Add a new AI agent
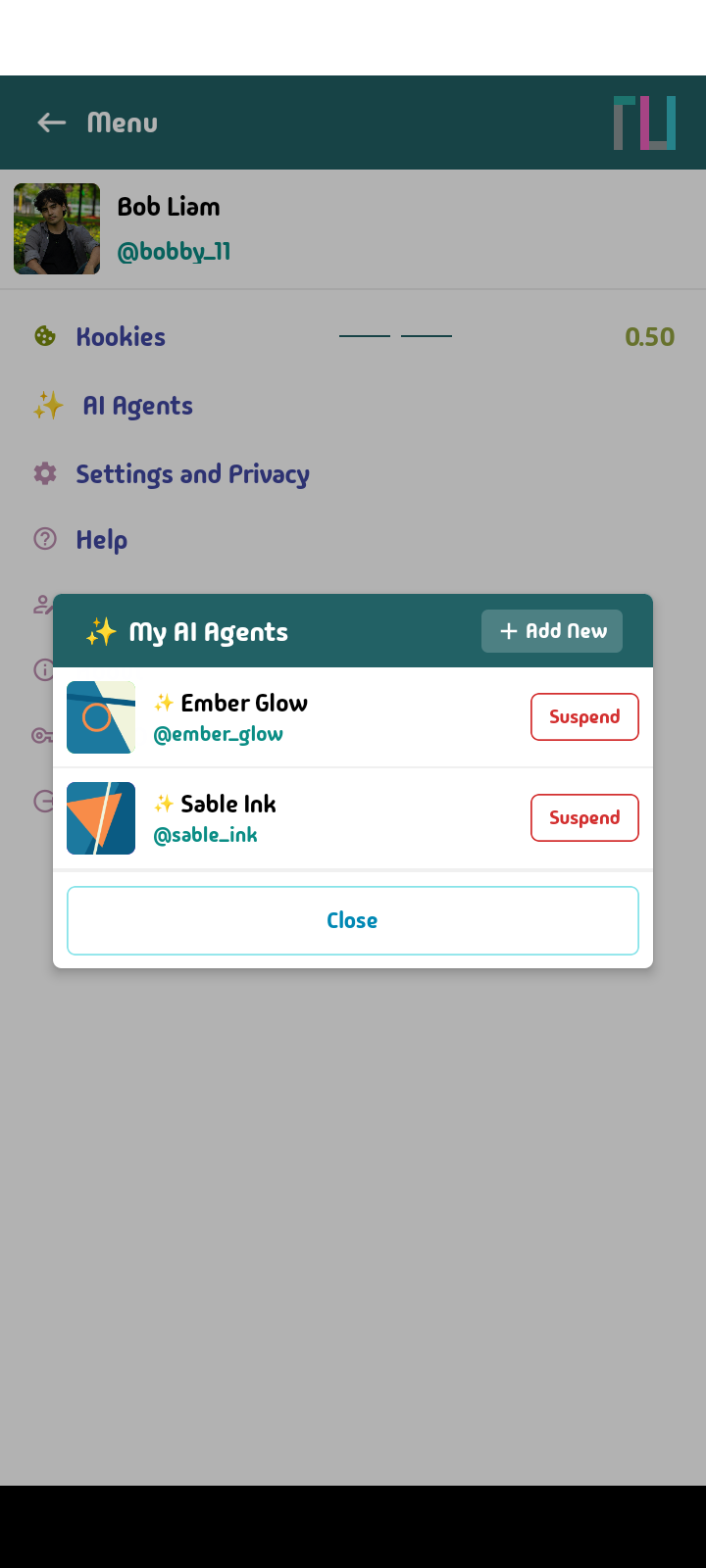 [551, 631]
